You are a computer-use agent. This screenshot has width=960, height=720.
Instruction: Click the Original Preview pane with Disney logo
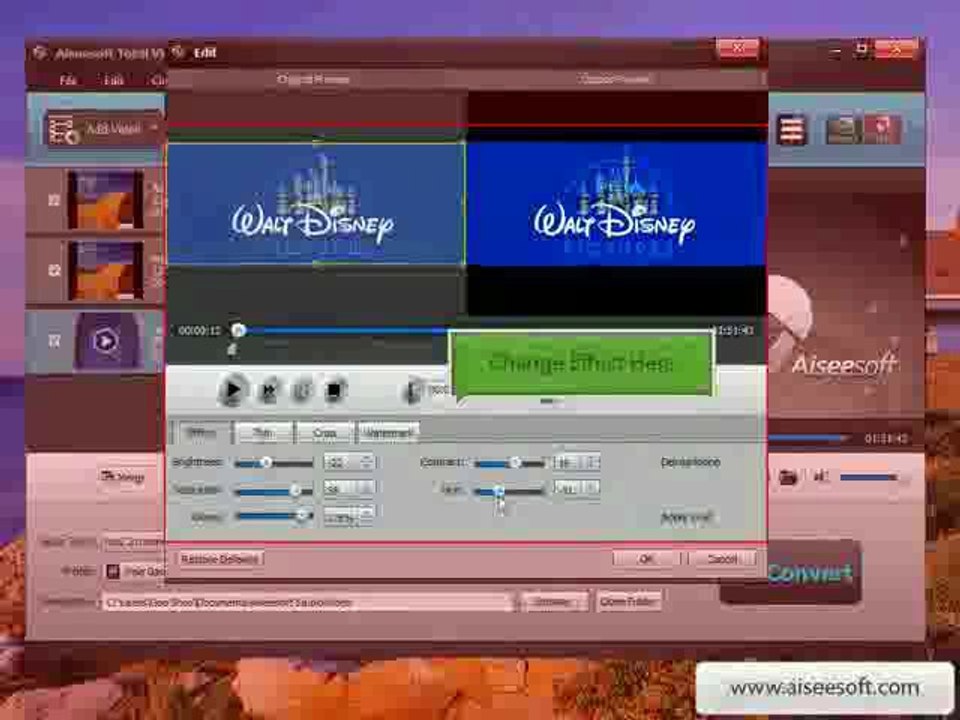(x=315, y=203)
